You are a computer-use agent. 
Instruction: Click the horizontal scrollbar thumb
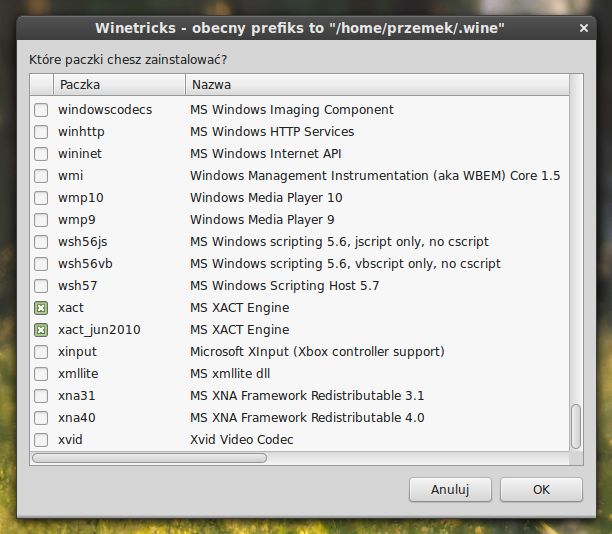point(149,457)
